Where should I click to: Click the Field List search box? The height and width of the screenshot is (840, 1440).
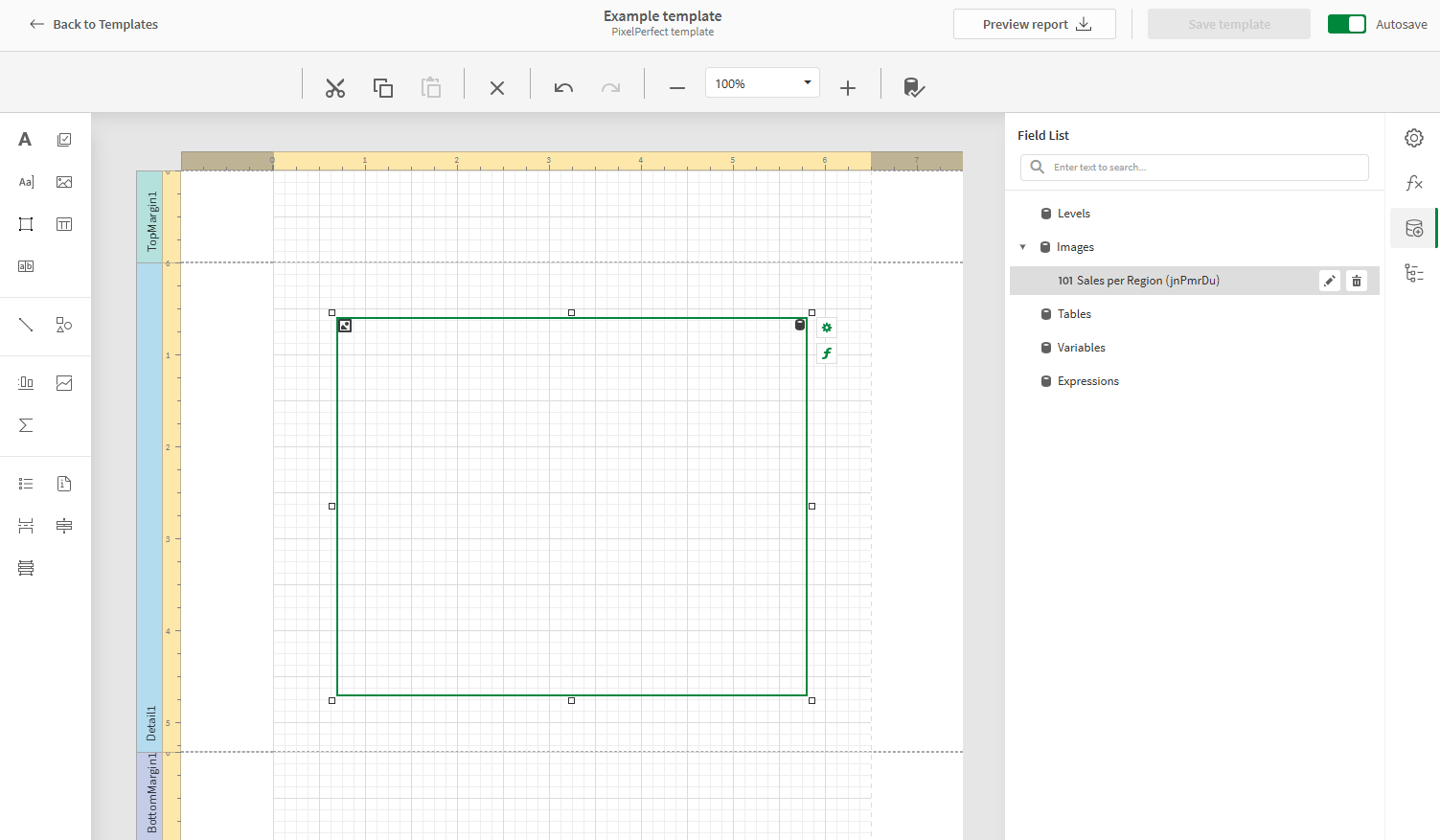pos(1194,167)
